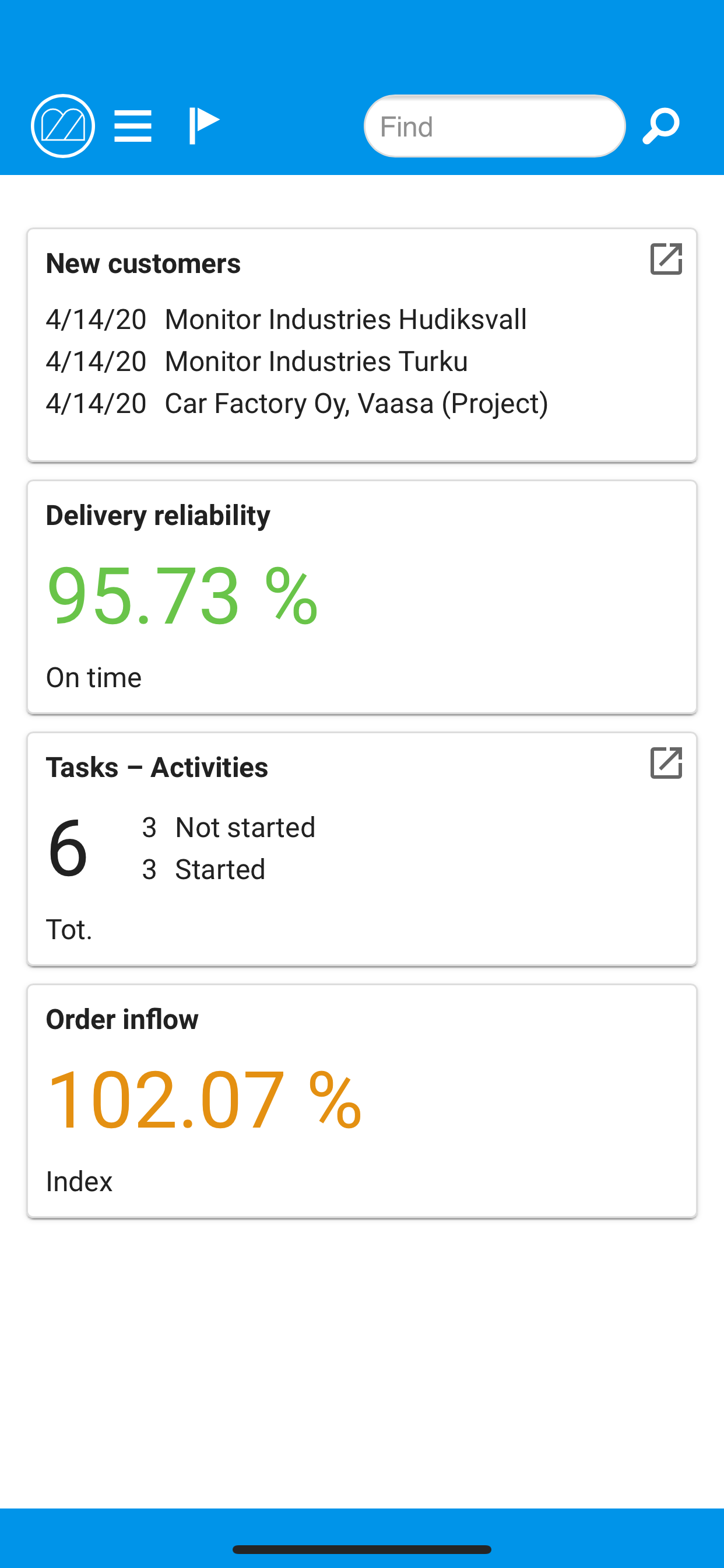Tap the Order inflow card title
Viewport: 724px width, 1568px height.
(122, 1020)
